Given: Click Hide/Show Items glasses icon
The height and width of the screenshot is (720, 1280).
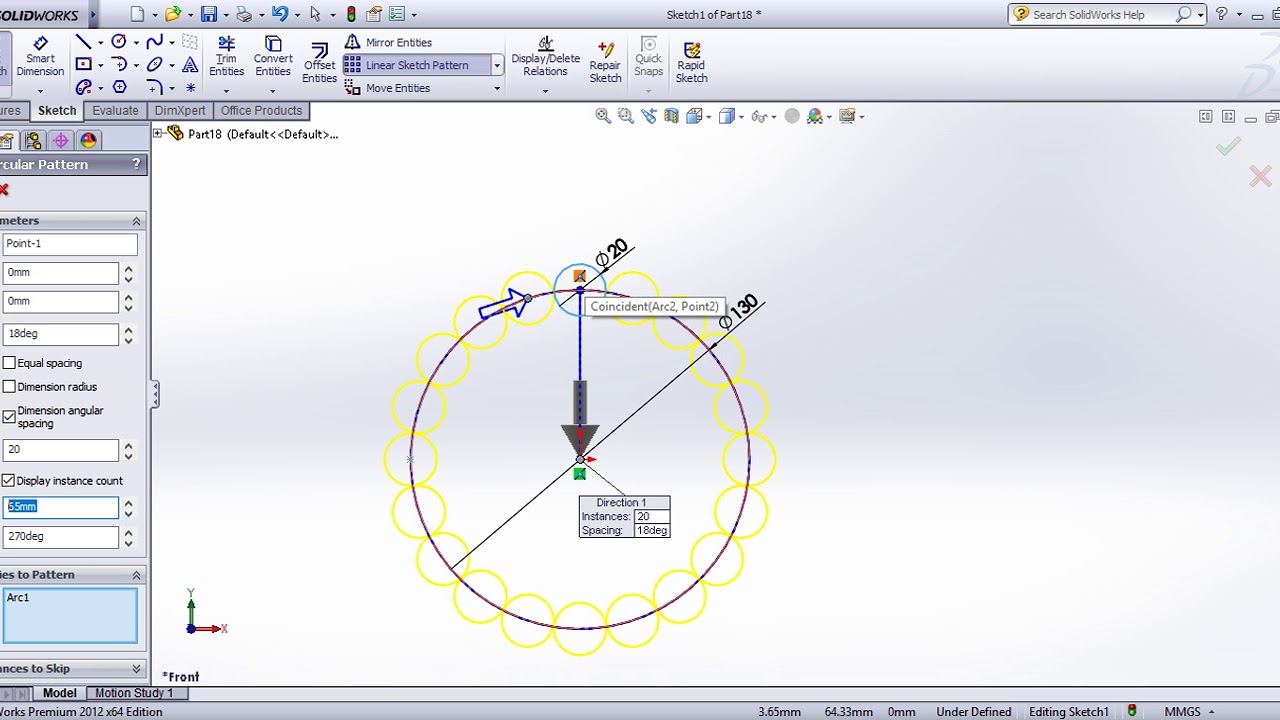Looking at the screenshot, I should (x=759, y=116).
